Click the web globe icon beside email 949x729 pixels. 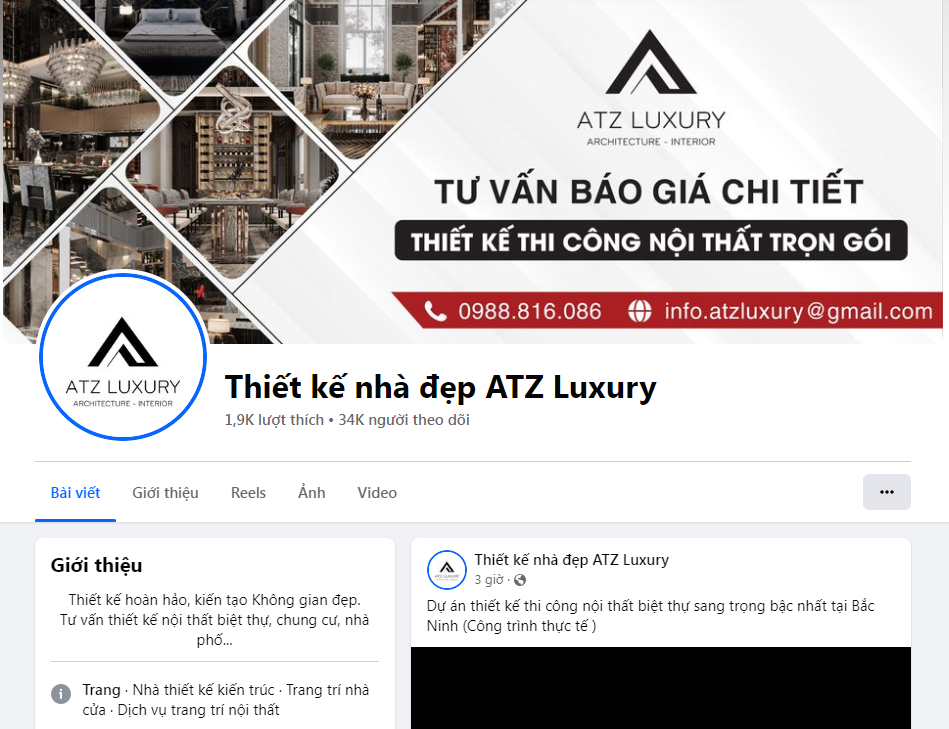640,311
